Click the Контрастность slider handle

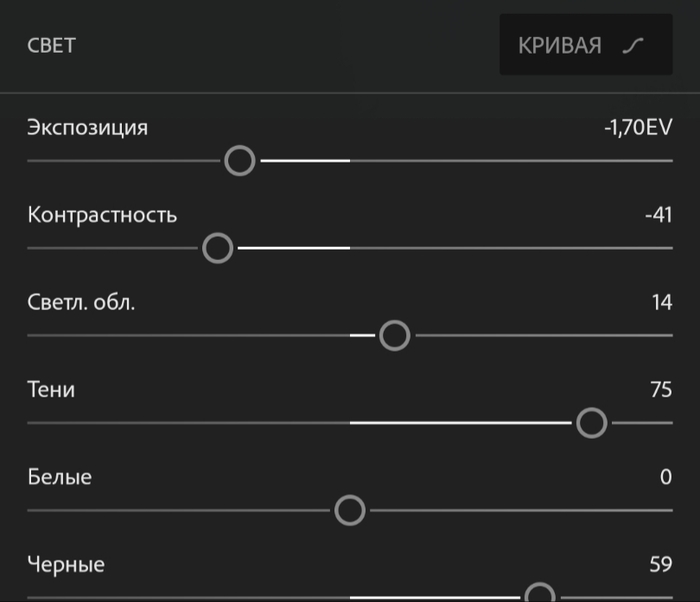[x=218, y=248]
